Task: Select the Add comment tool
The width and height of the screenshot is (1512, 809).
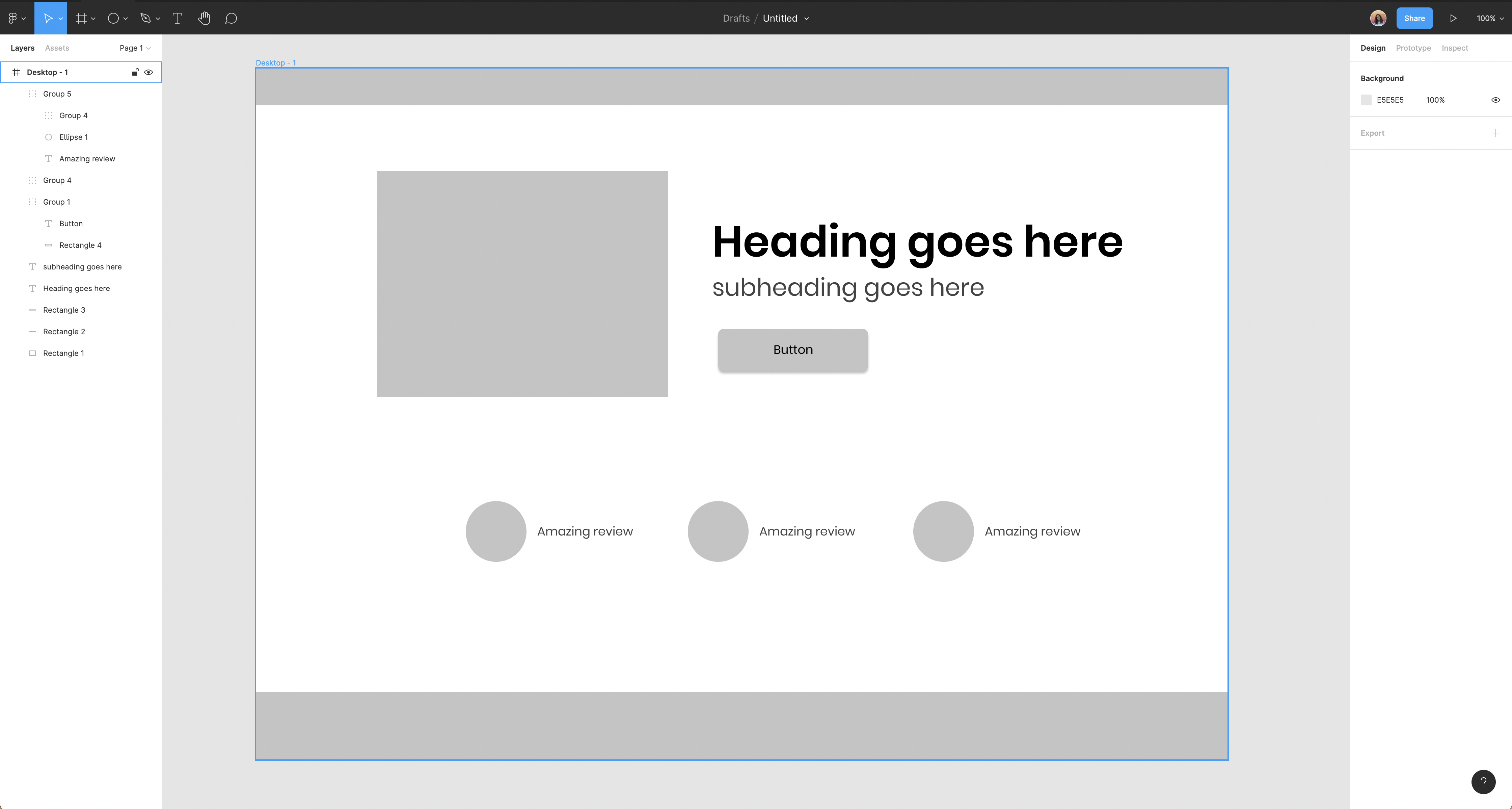Action: [x=231, y=18]
